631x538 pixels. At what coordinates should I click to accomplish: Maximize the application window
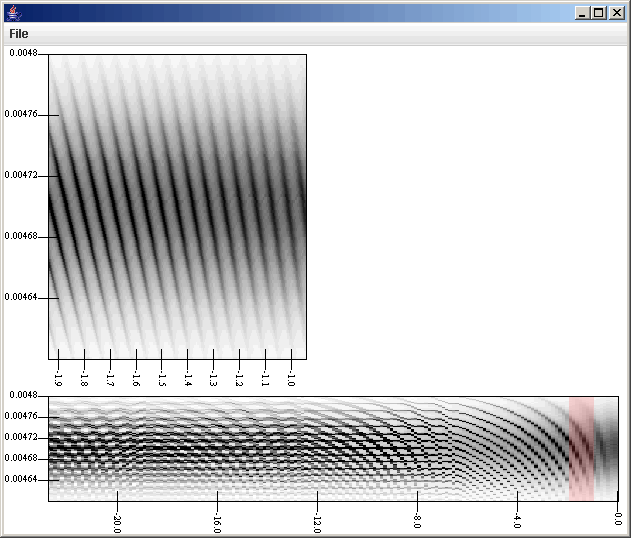point(598,13)
